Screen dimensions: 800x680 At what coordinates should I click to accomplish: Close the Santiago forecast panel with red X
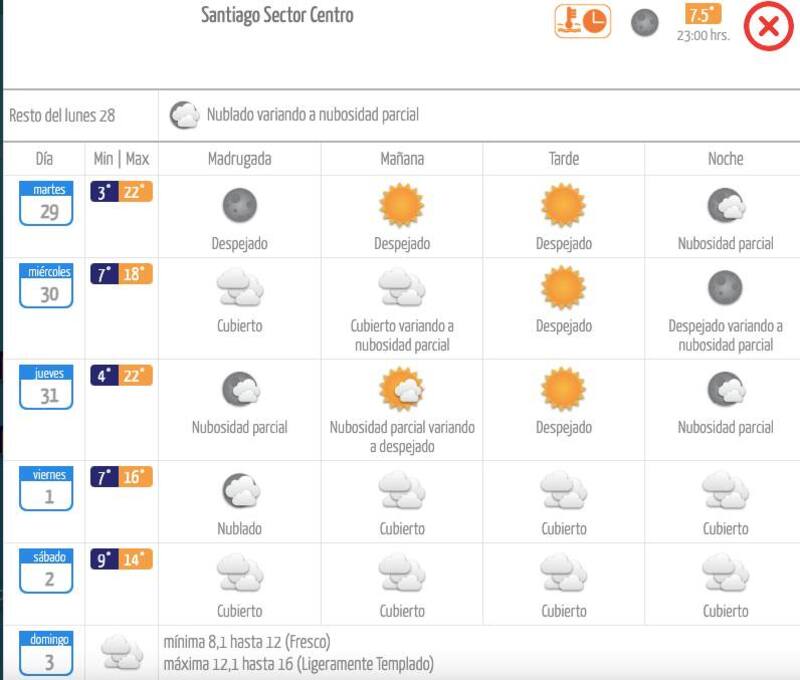tap(768, 27)
